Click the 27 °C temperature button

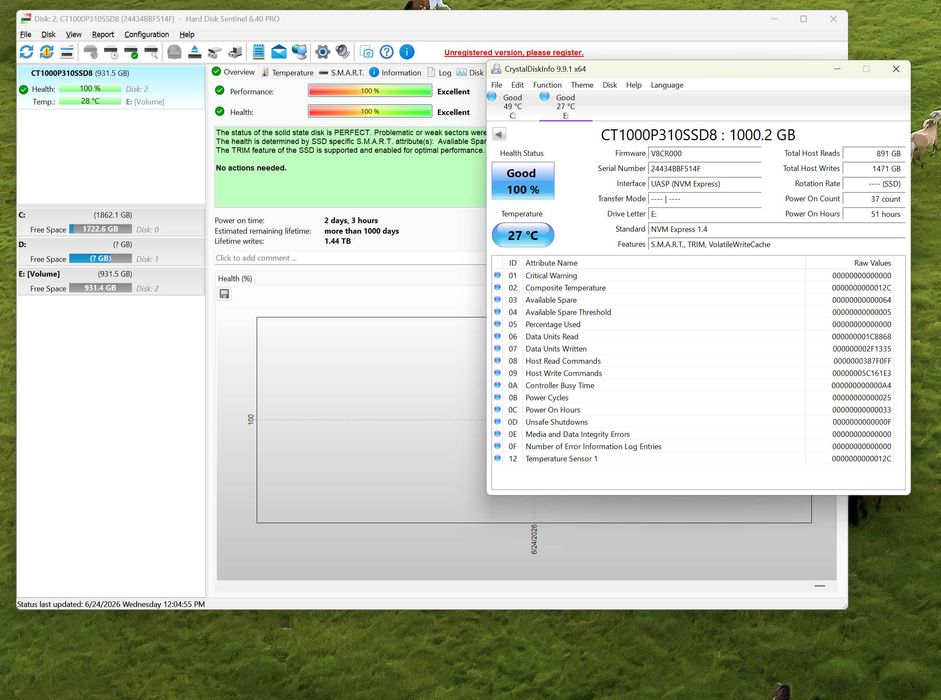coord(523,235)
